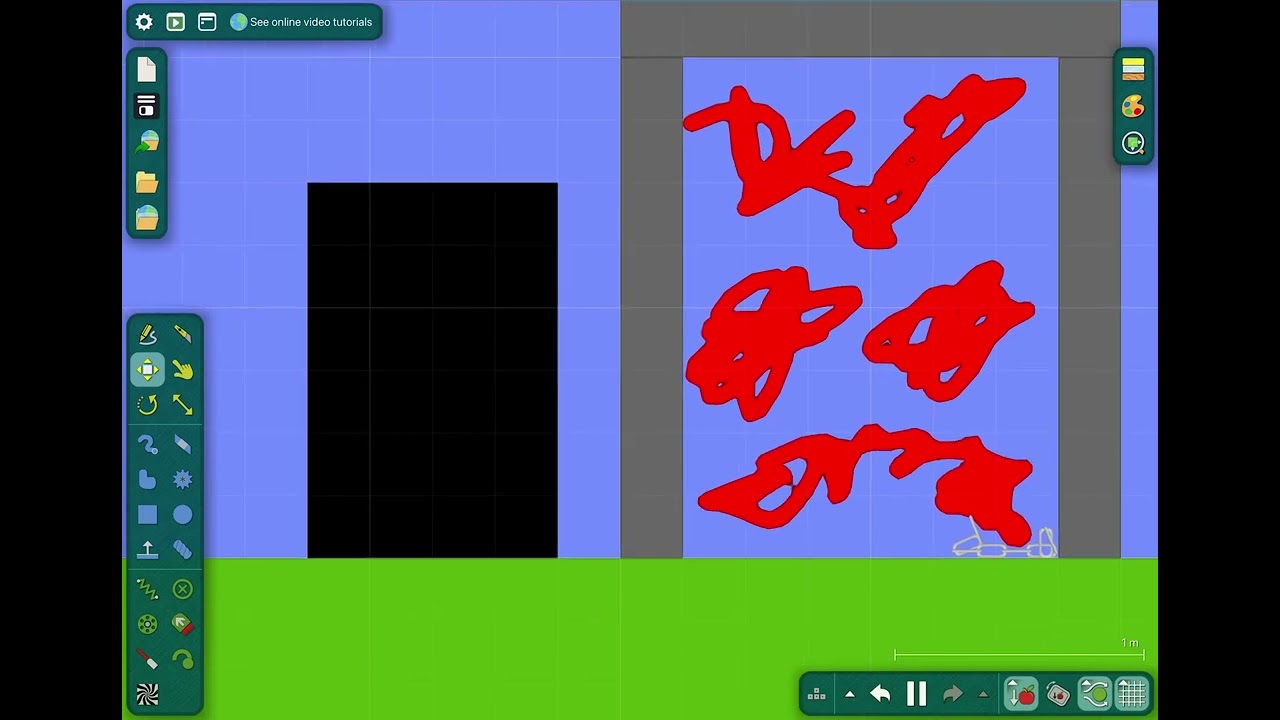This screenshot has width=1280, height=720.
Task: Select the Polygon tool
Action: click(147, 479)
